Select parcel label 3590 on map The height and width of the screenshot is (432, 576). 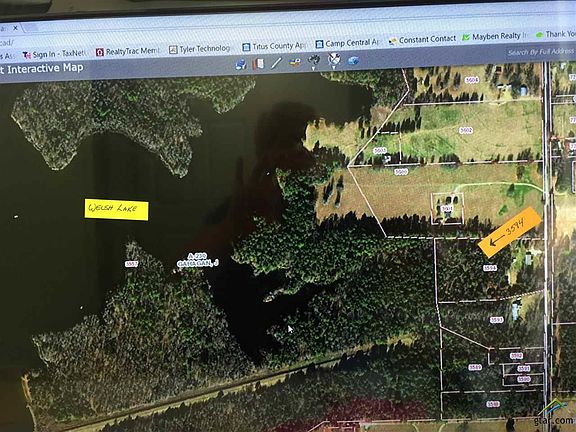(524, 379)
